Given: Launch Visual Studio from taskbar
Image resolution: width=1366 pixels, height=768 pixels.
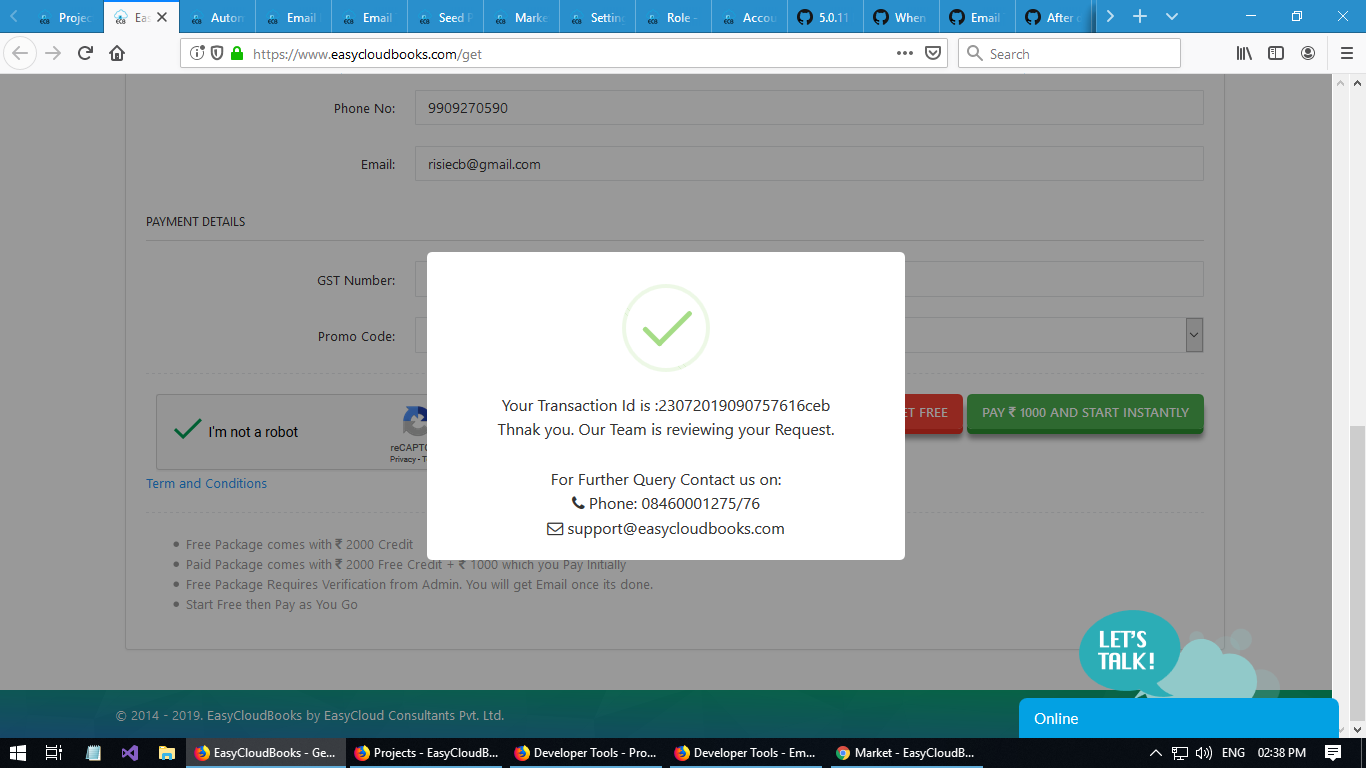Looking at the screenshot, I should [129, 752].
